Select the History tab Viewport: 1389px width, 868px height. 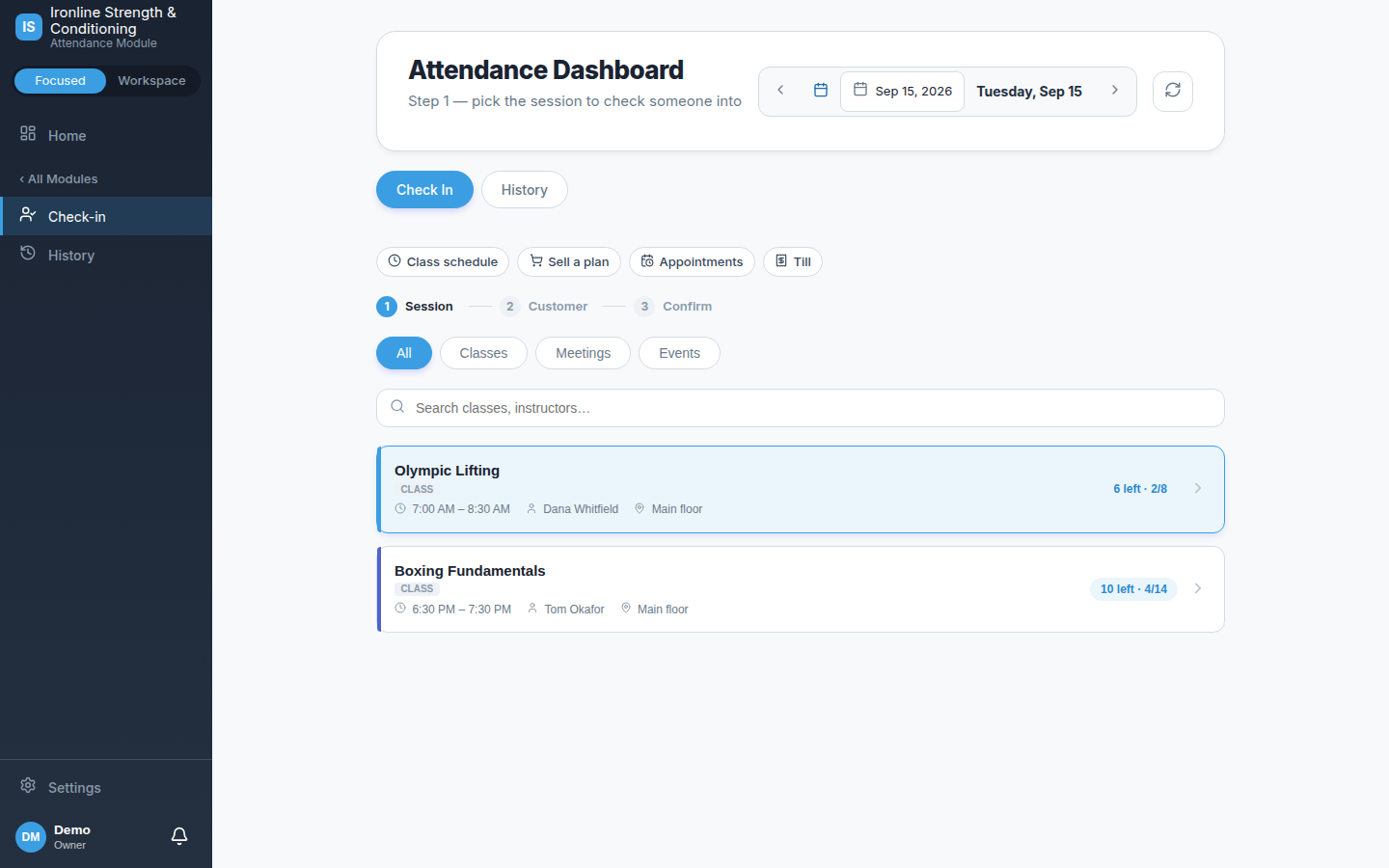525,190
